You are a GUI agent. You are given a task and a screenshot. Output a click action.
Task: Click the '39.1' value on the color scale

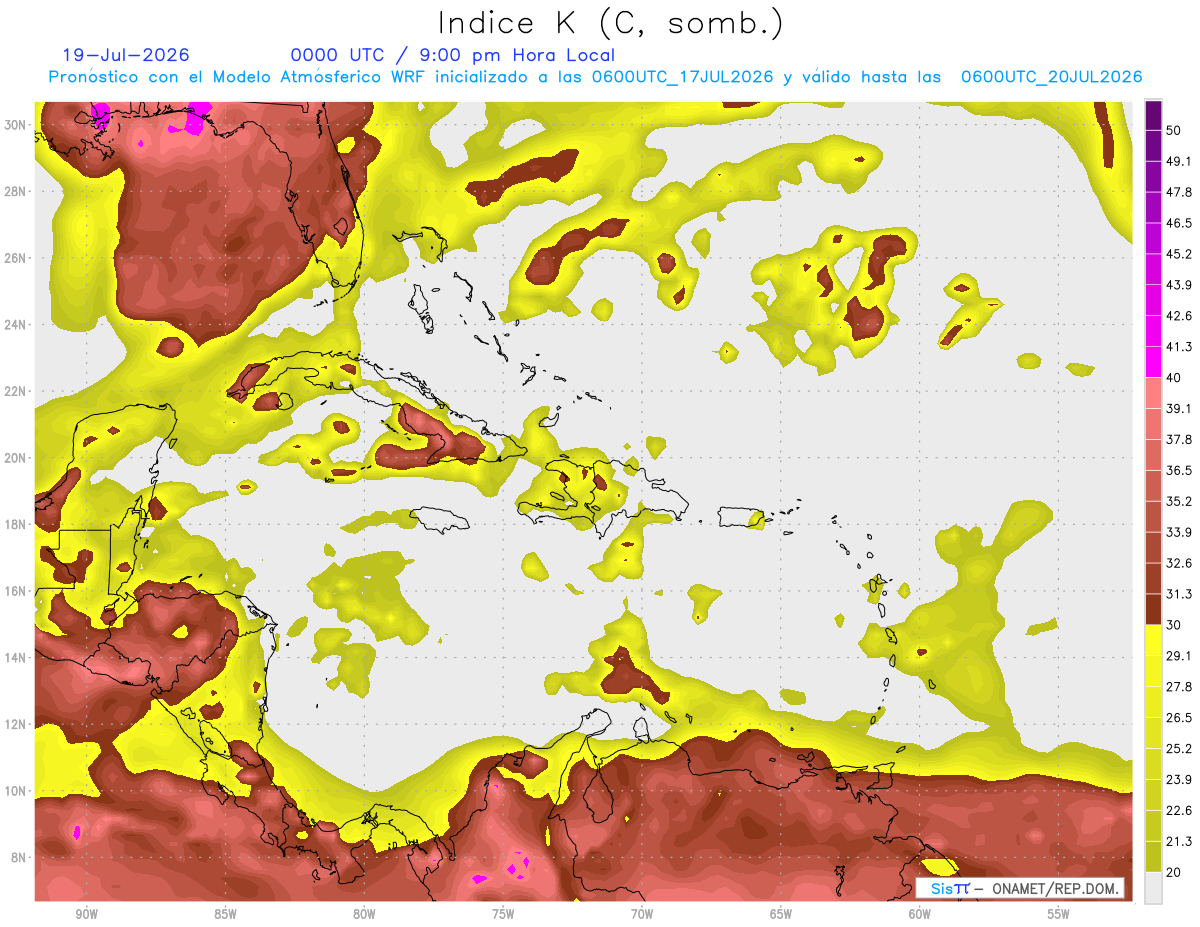click(x=1179, y=409)
